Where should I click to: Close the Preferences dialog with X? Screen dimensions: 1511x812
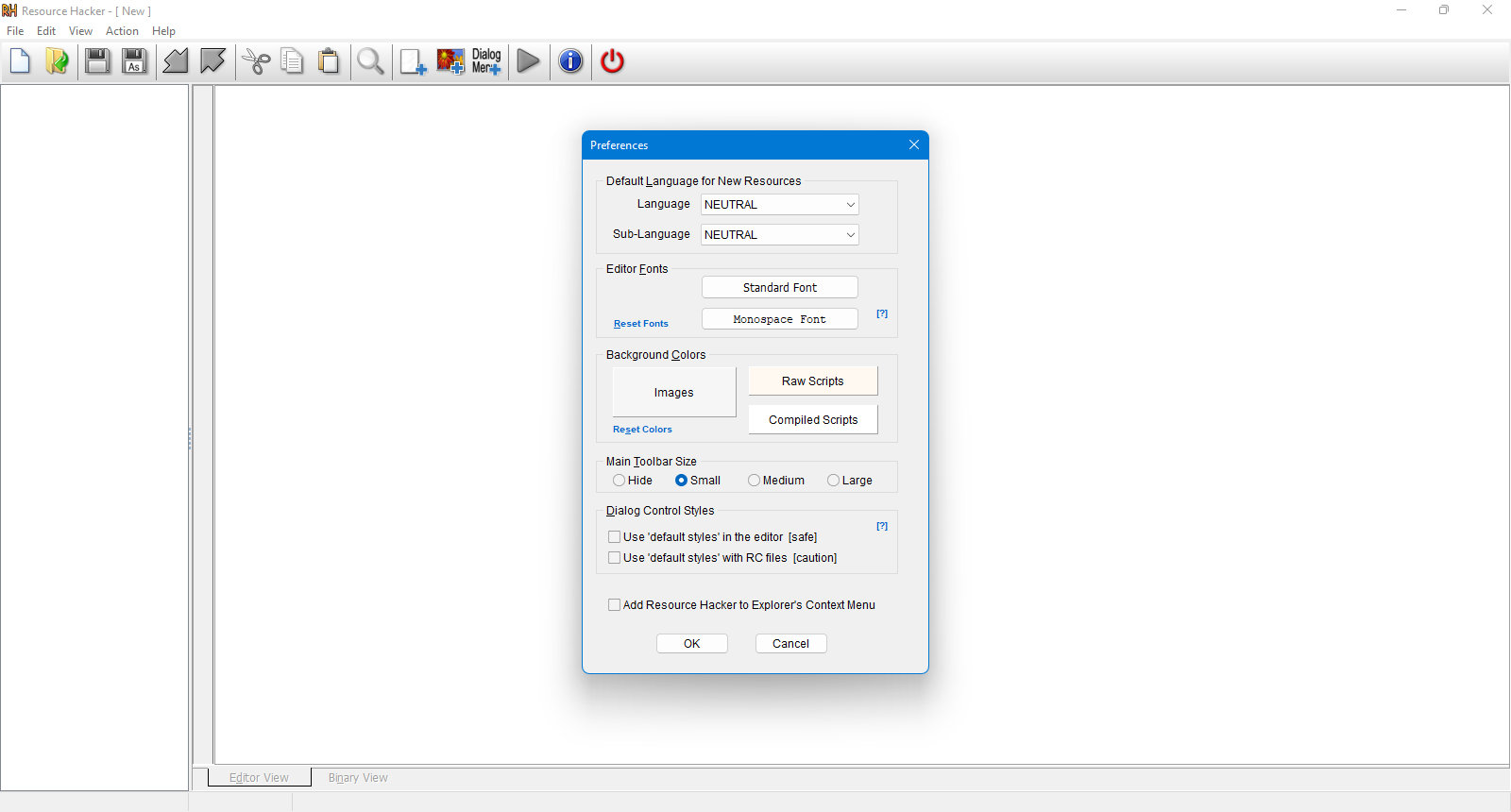click(x=914, y=144)
